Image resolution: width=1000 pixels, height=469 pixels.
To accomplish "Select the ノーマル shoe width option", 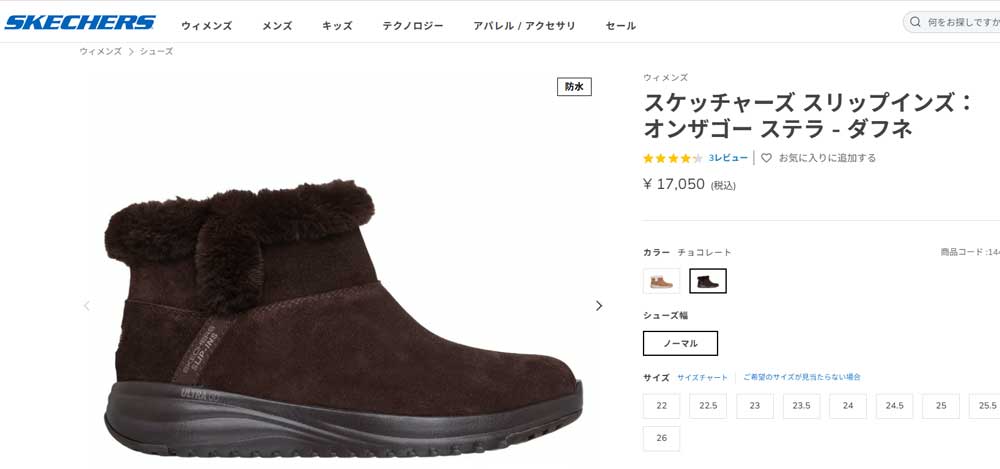I will pyautogui.click(x=680, y=343).
